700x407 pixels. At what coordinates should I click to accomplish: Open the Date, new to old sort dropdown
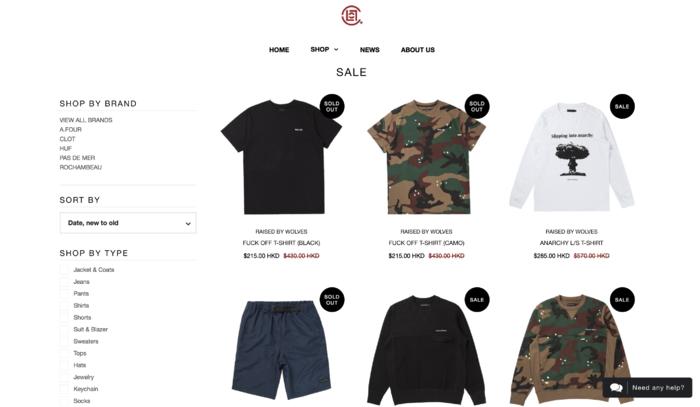128,223
